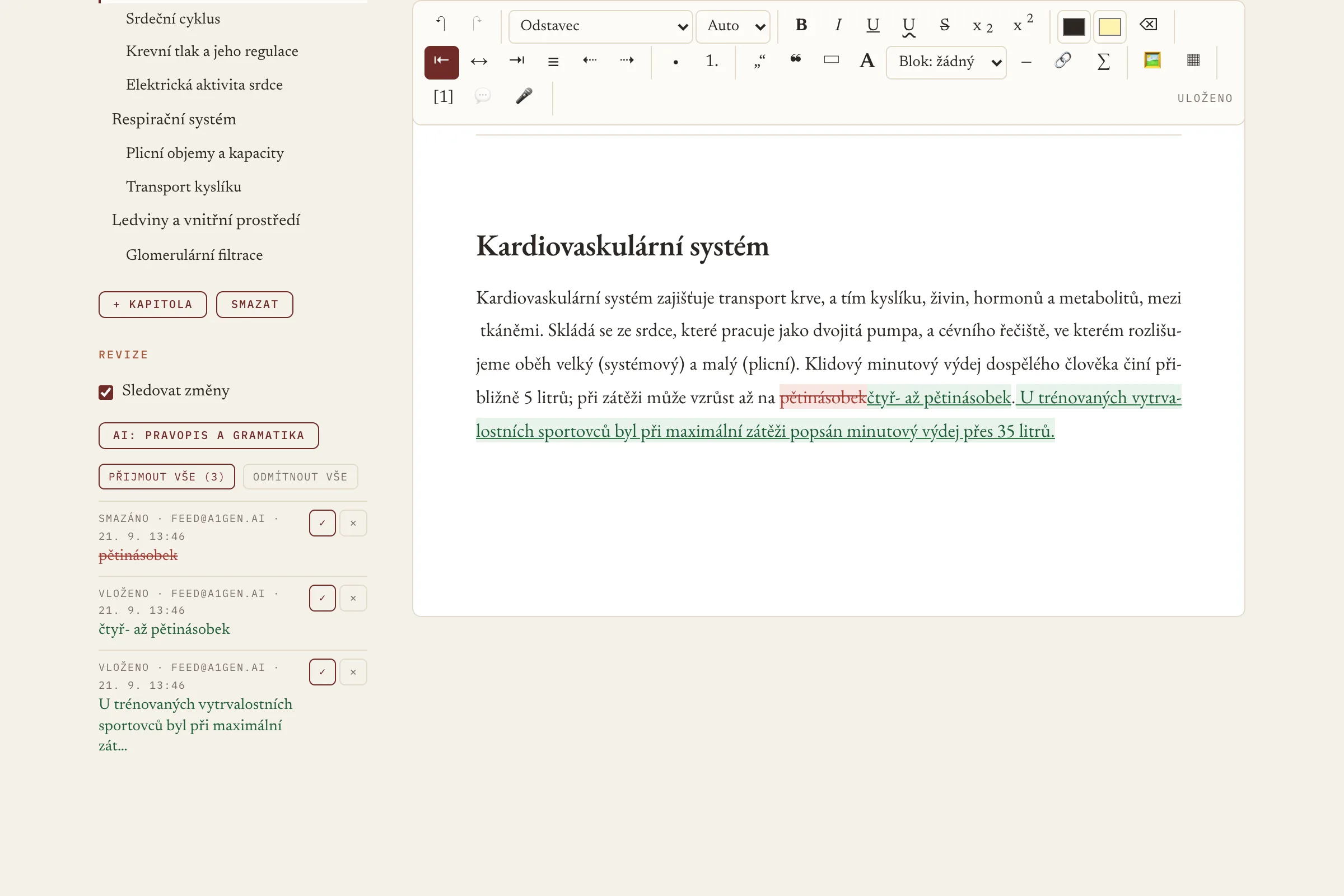Click the + KAPITOLA button
Image resolution: width=1344 pixels, height=896 pixels.
tap(152, 305)
